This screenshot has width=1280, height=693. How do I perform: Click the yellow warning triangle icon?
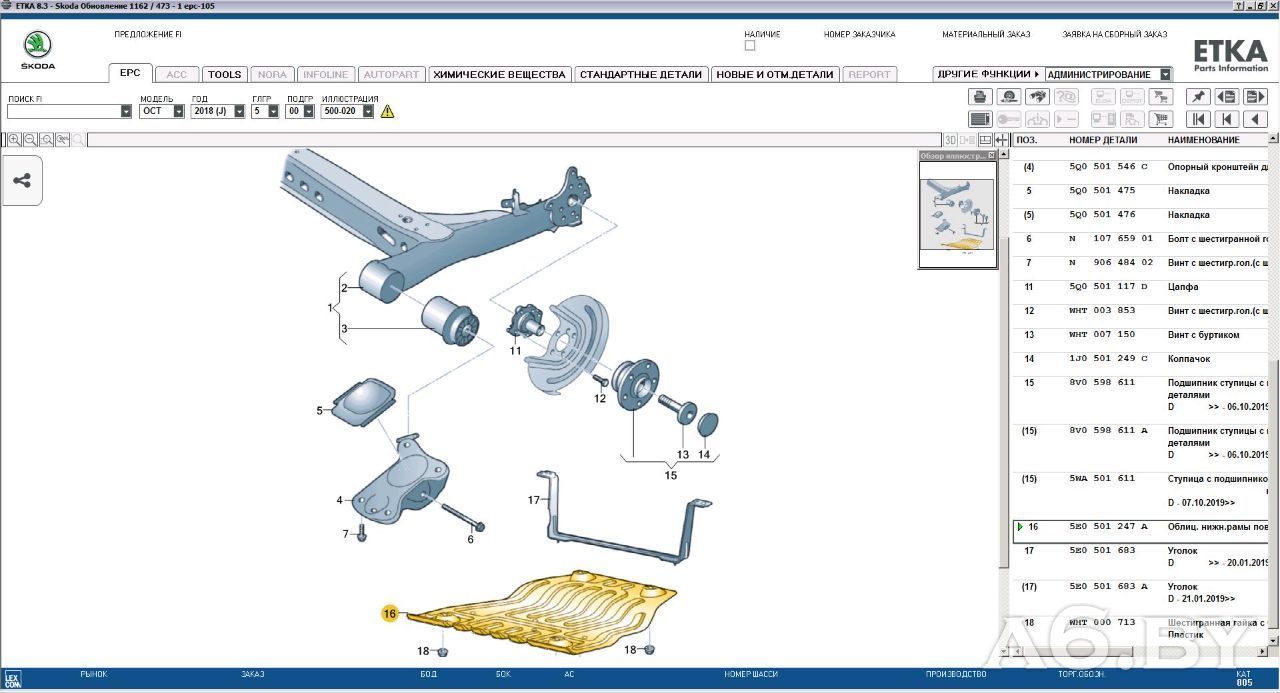pyautogui.click(x=387, y=111)
